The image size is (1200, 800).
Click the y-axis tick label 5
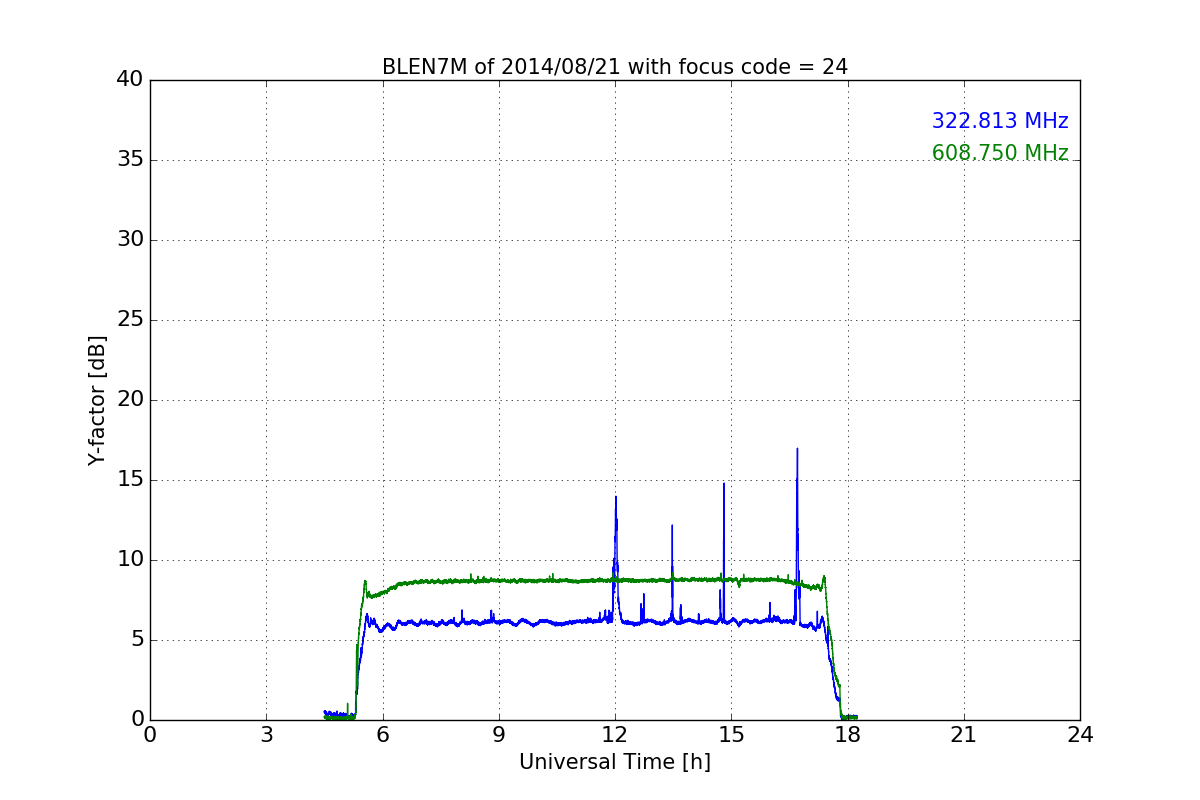136,640
